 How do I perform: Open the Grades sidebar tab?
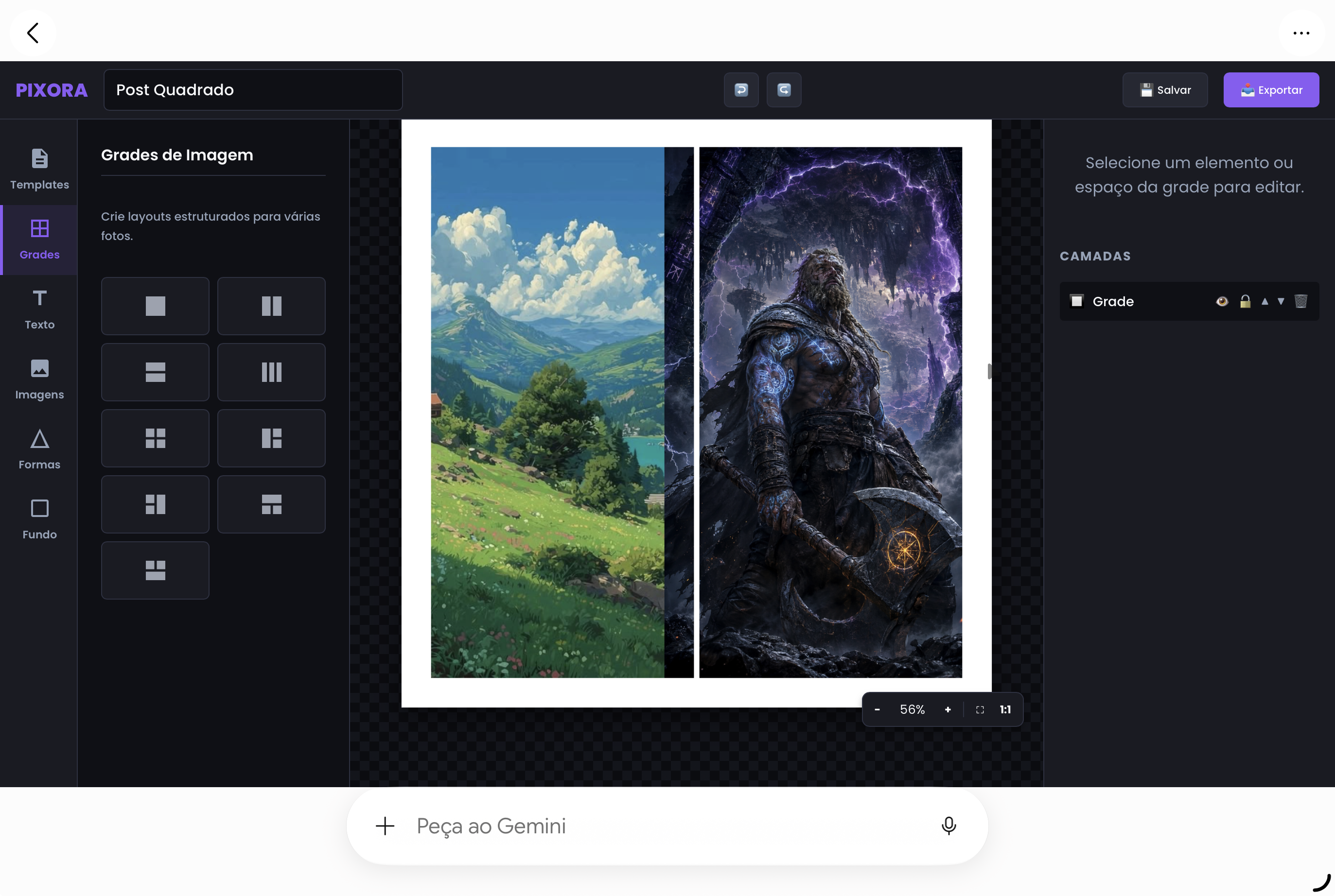39,240
